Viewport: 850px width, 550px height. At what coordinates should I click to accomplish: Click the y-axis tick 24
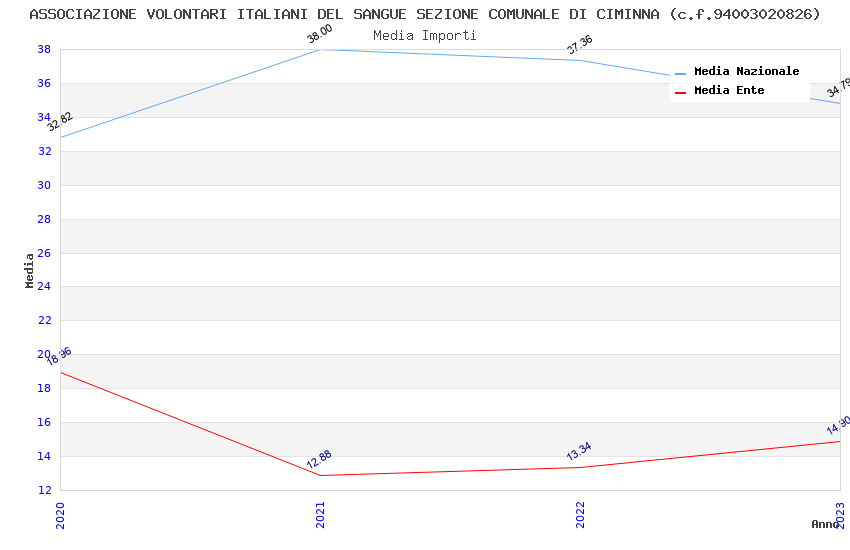pos(44,286)
